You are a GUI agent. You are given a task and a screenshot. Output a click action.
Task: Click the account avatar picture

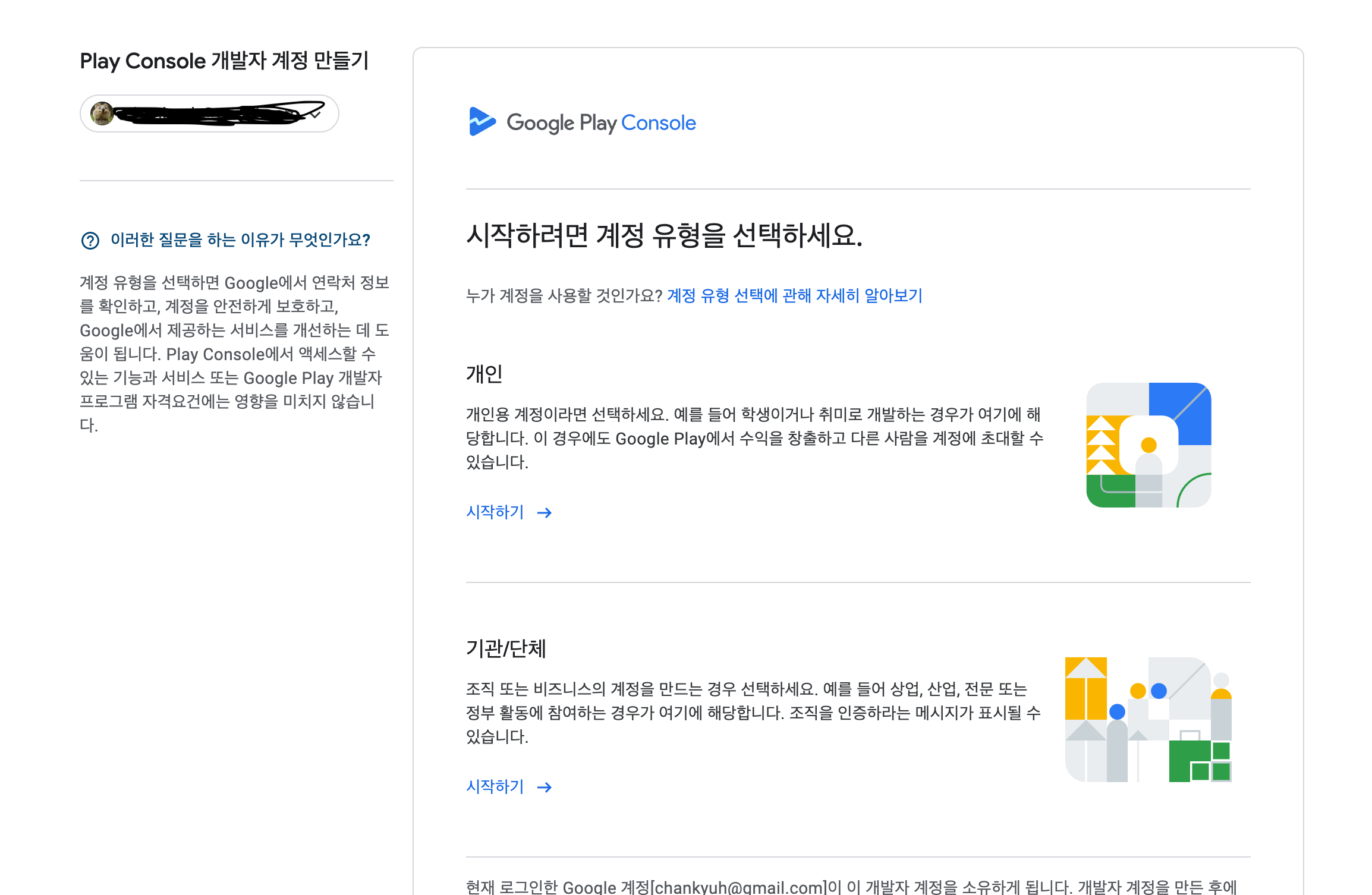click(x=102, y=114)
